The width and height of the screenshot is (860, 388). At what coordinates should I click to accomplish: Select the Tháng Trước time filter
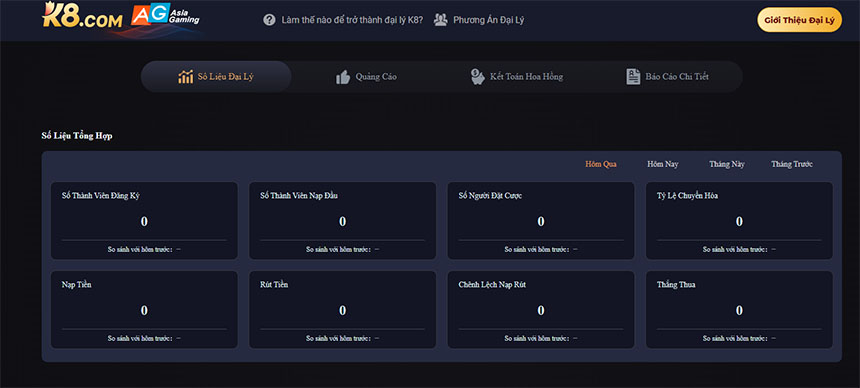[792, 164]
